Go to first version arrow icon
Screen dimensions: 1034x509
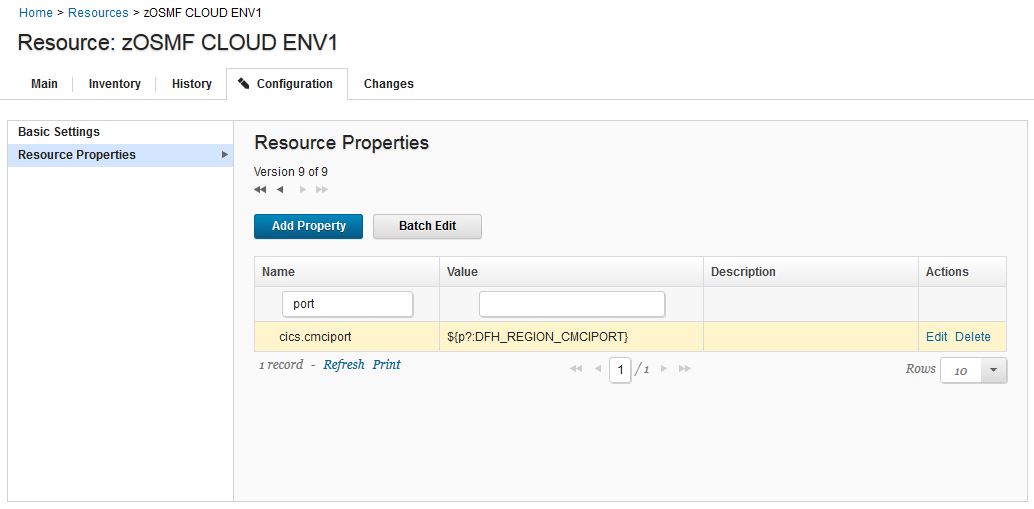(260, 190)
